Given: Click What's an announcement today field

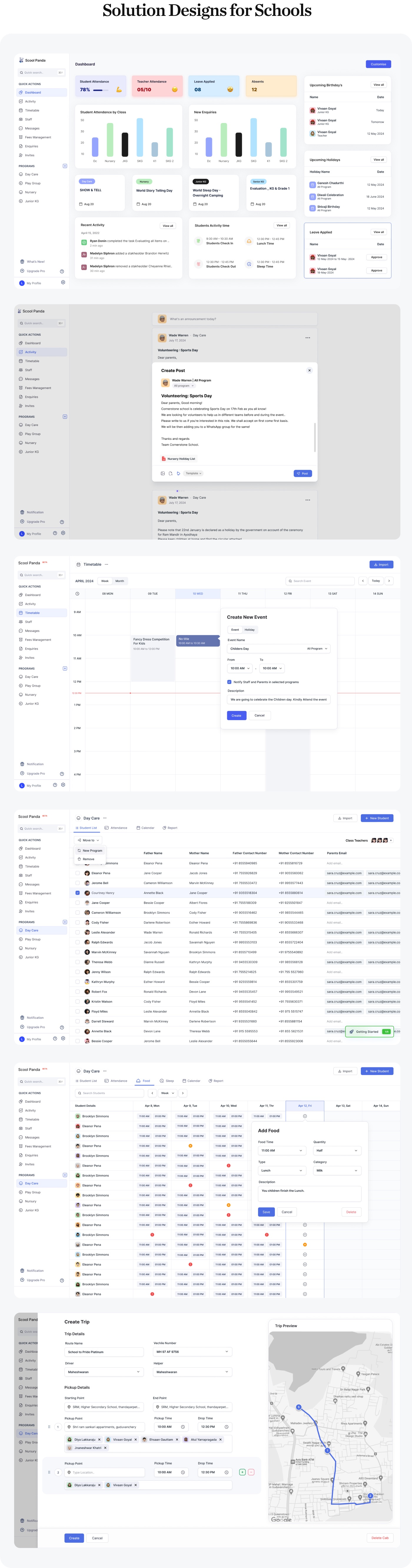Looking at the screenshot, I should coord(234,319).
